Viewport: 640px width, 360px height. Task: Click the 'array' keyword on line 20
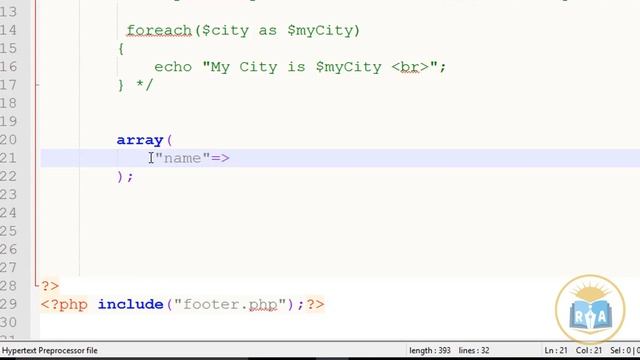[x=140, y=140]
